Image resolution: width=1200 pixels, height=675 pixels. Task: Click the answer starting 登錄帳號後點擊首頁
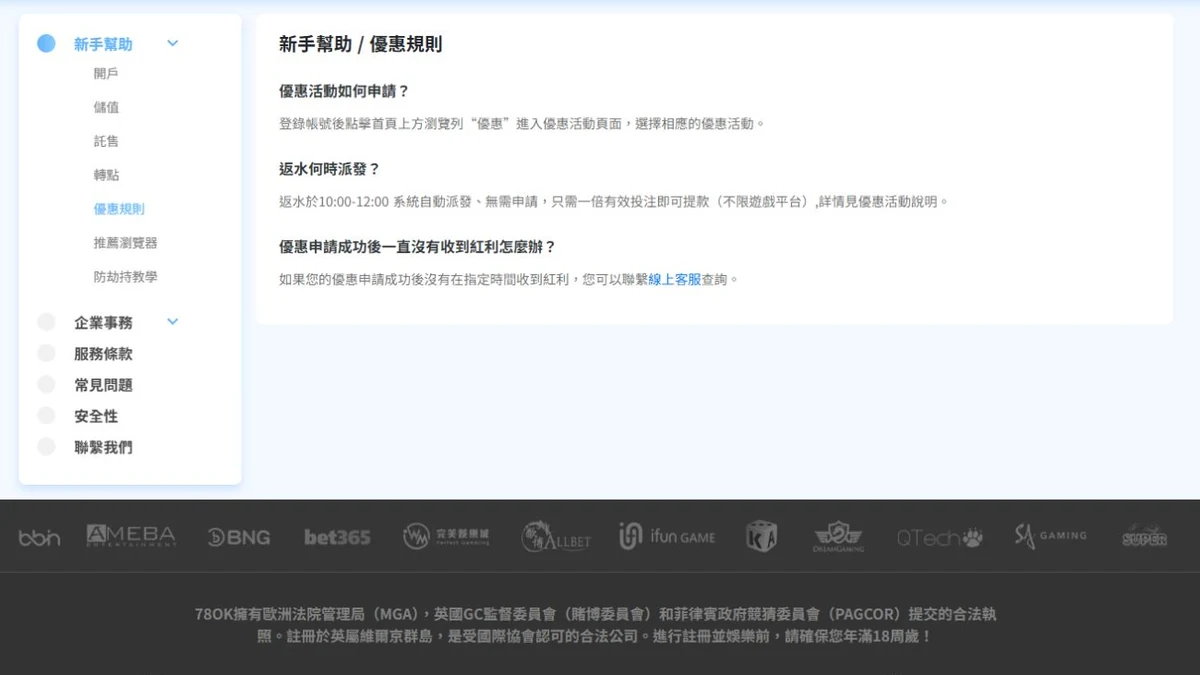click(x=522, y=124)
